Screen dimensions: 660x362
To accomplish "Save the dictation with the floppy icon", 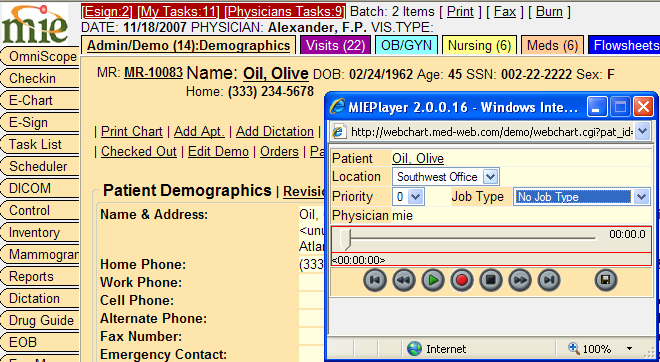I will tap(606, 280).
